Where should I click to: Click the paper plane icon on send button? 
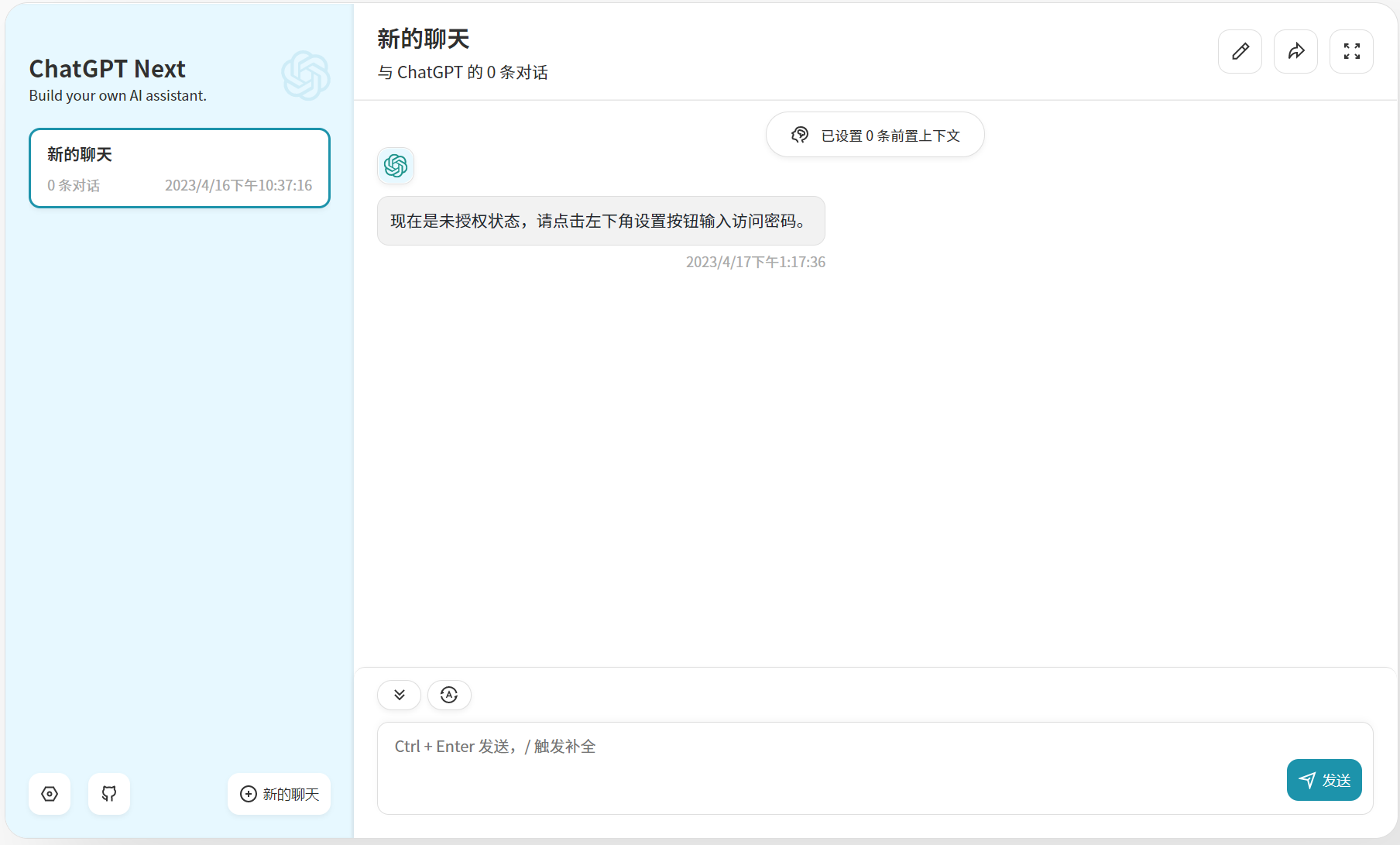[x=1307, y=780]
